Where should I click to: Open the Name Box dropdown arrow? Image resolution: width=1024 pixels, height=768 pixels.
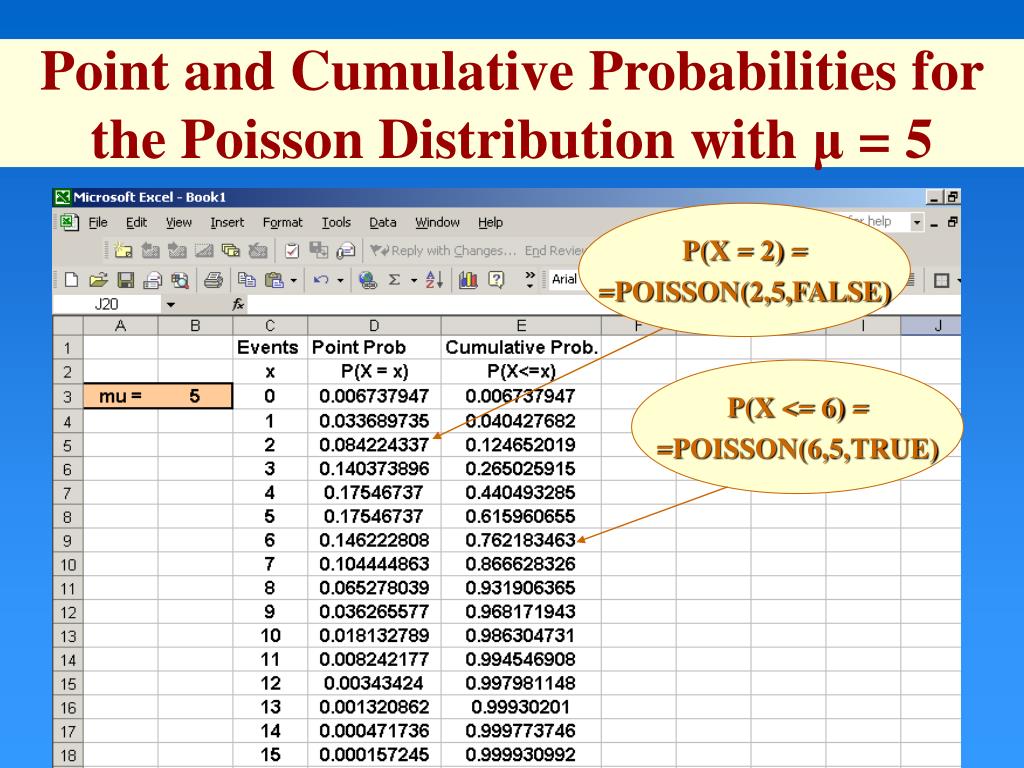point(170,304)
